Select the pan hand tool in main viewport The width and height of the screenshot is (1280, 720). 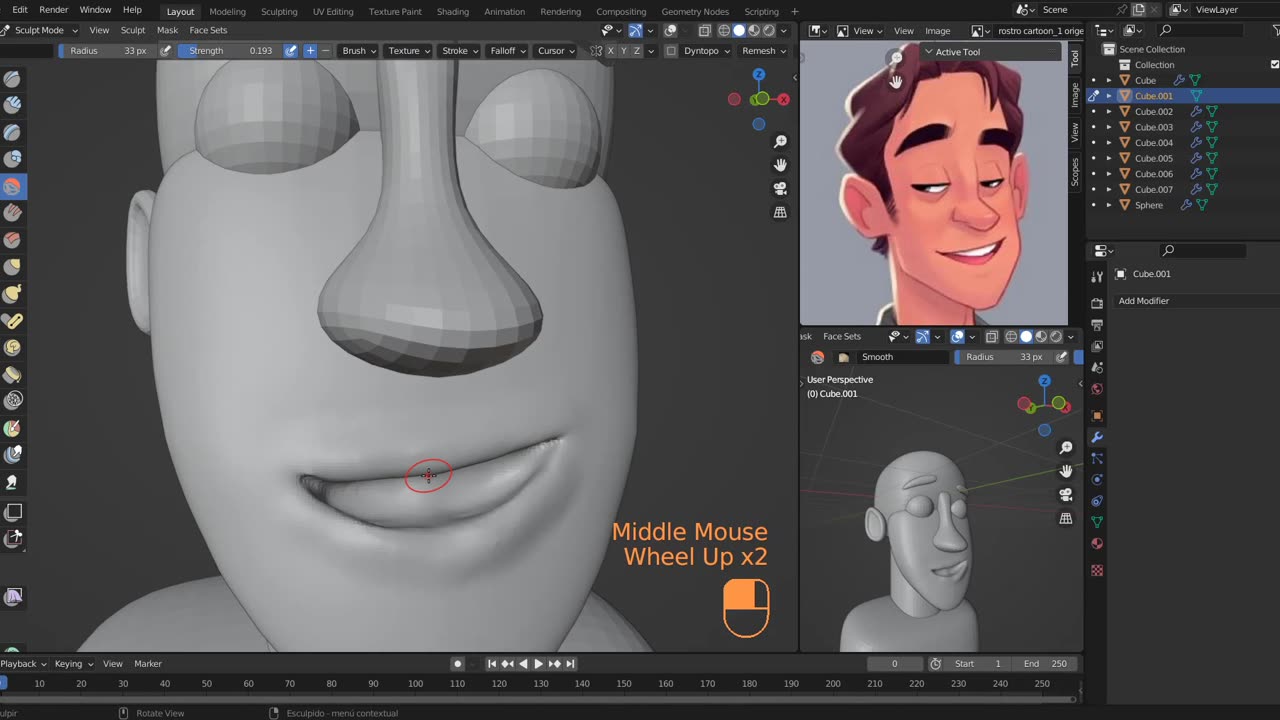[x=781, y=165]
